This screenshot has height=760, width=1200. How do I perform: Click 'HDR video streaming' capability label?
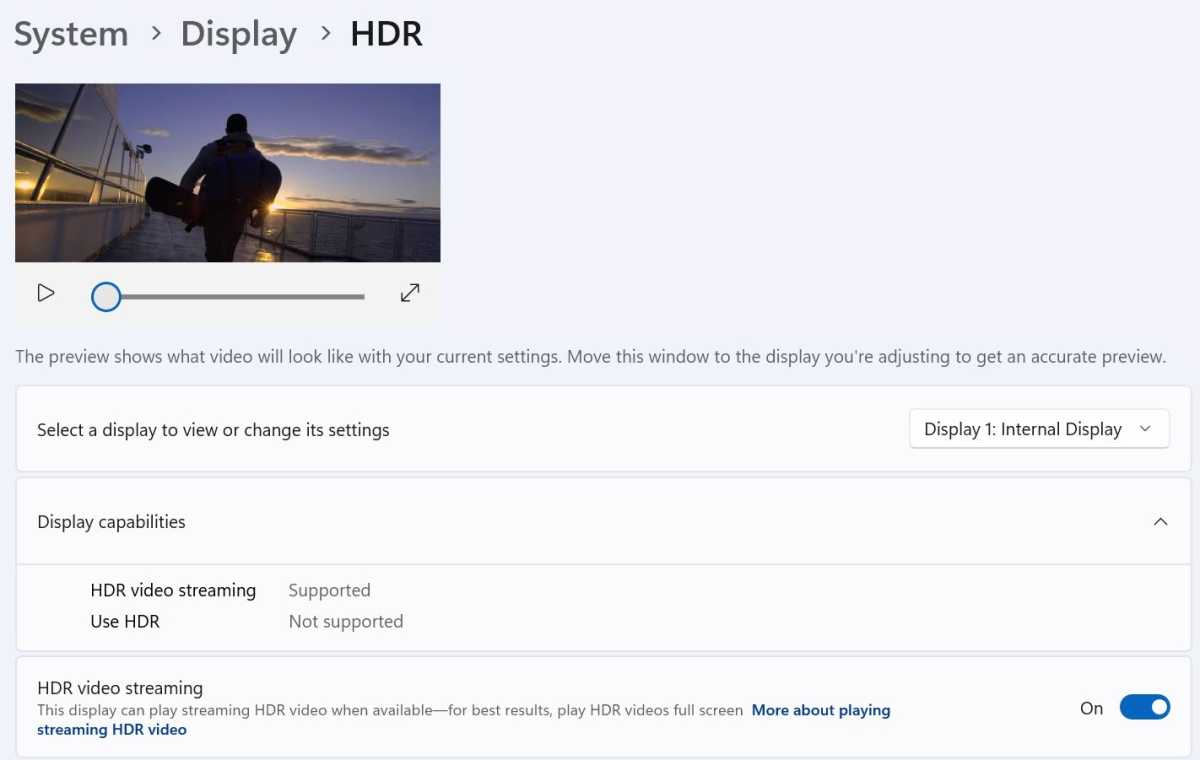pyautogui.click(x=173, y=590)
